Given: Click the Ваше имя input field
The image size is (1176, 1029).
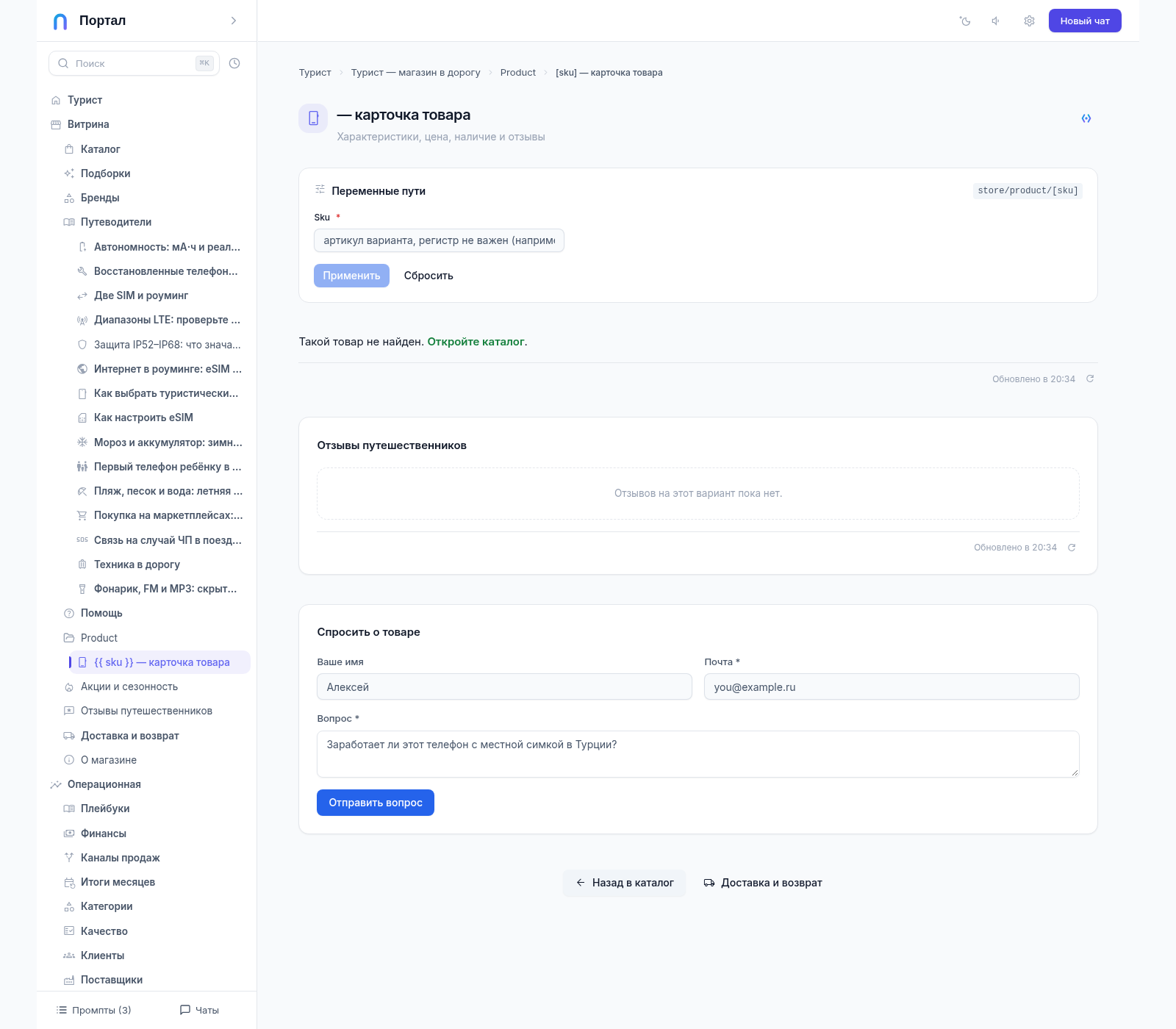Looking at the screenshot, I should [504, 686].
